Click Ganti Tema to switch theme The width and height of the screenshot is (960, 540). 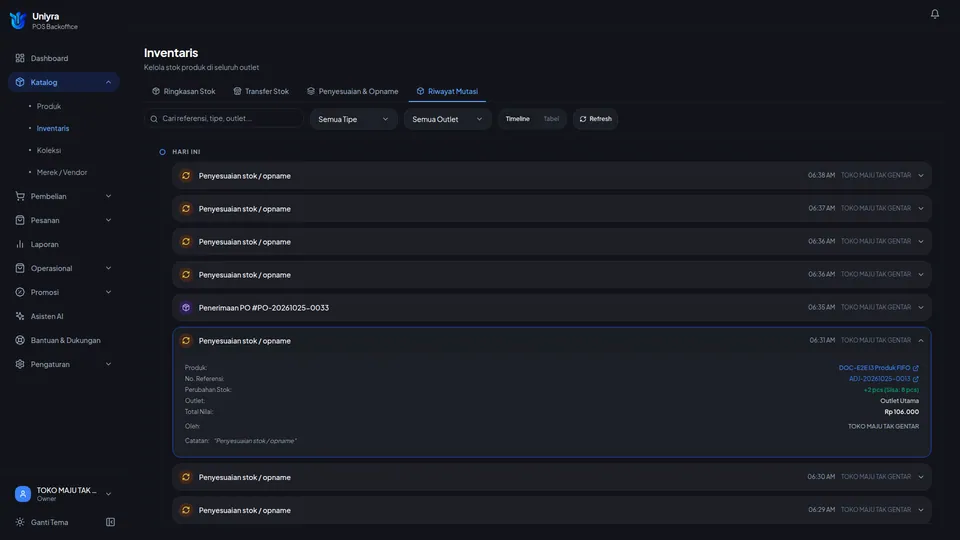[x=49, y=522]
